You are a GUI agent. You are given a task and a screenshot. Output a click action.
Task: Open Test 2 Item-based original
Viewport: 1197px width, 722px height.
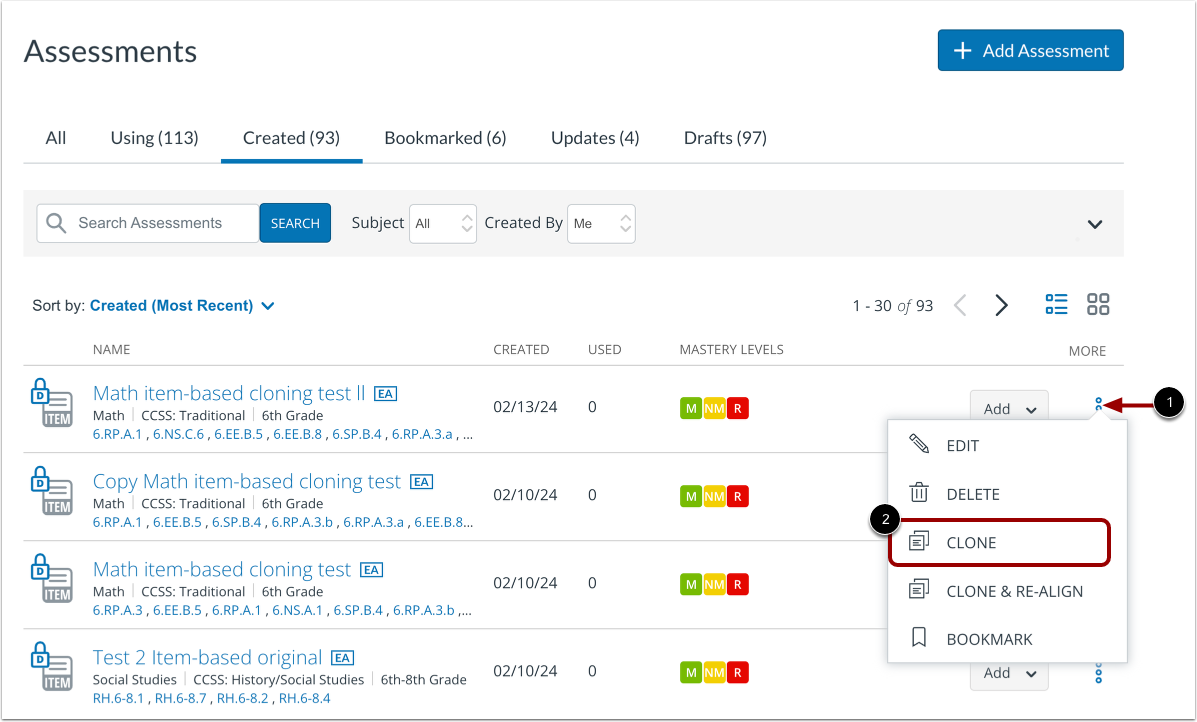pos(208,657)
